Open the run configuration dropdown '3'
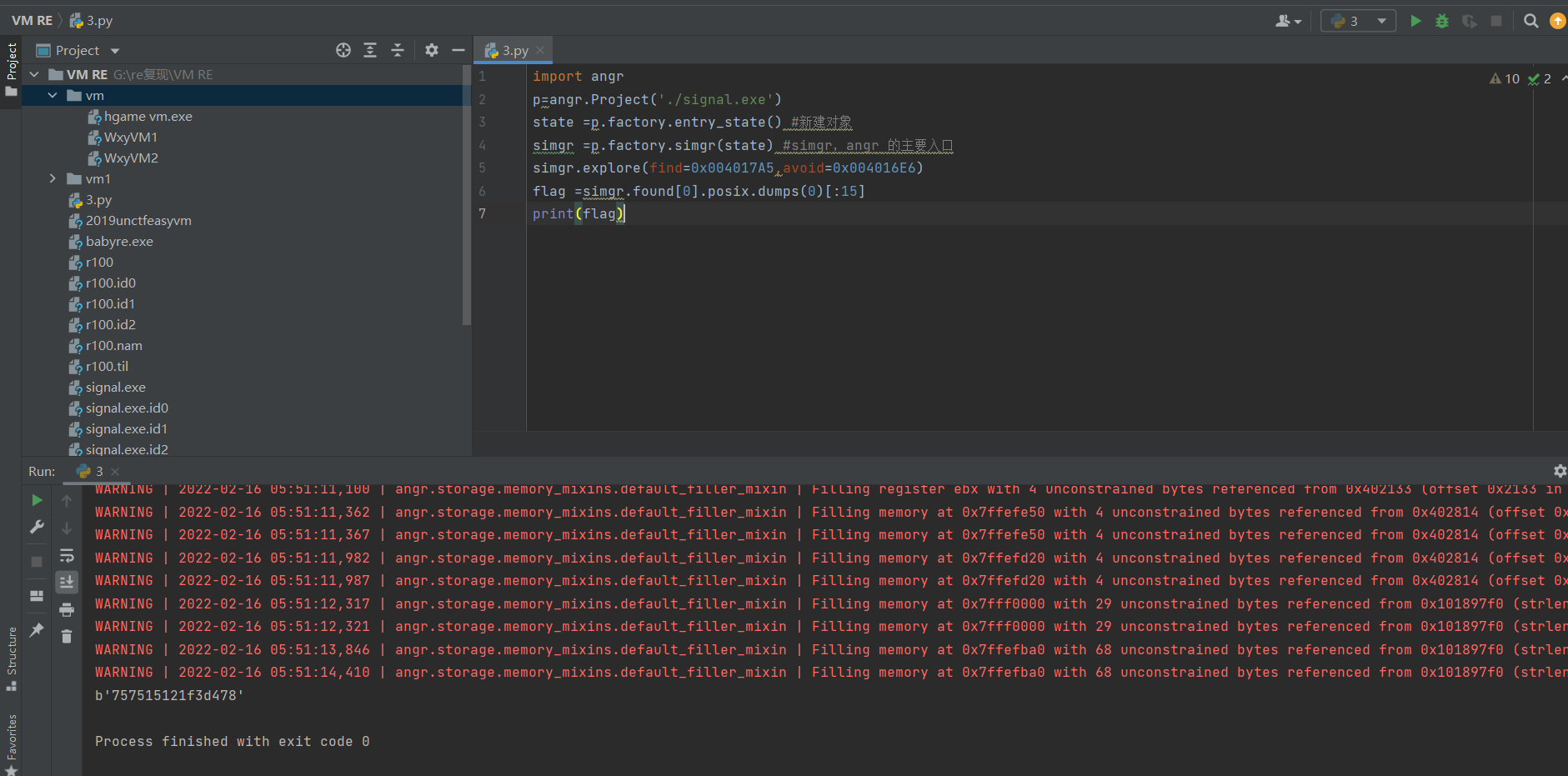This screenshot has width=1568, height=776. 1358,21
